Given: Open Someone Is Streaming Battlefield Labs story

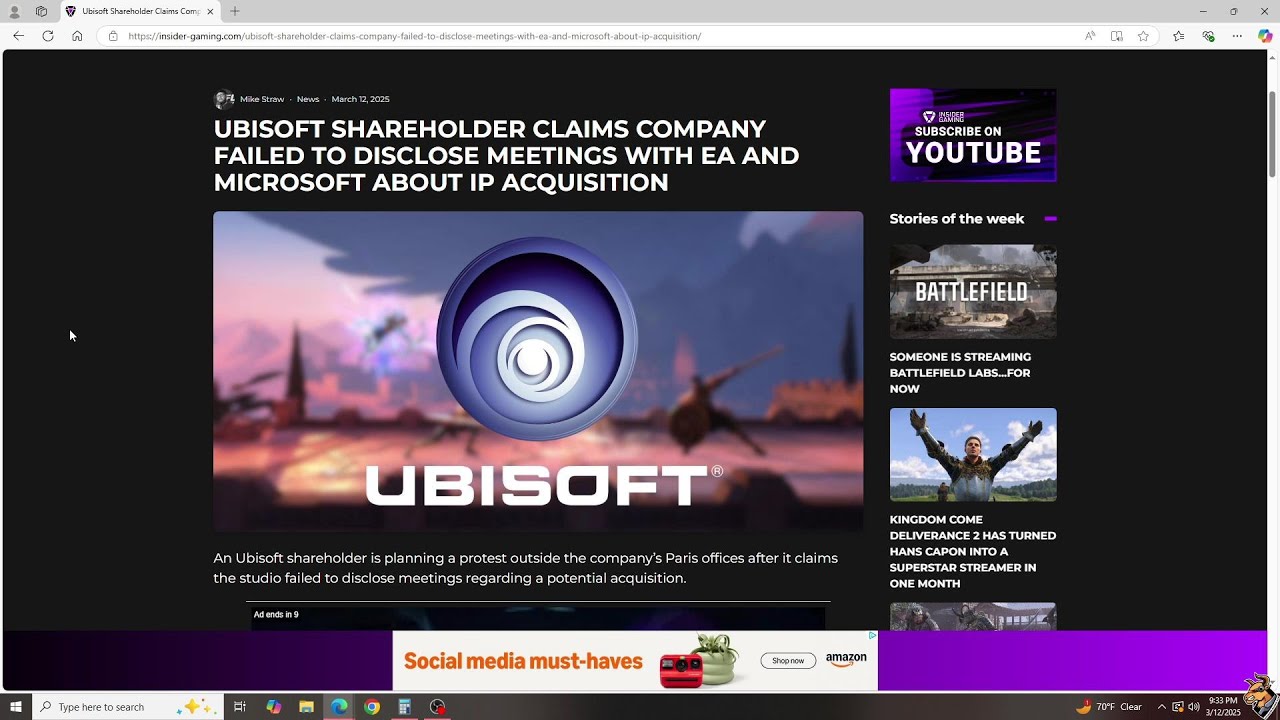Looking at the screenshot, I should pos(960,373).
